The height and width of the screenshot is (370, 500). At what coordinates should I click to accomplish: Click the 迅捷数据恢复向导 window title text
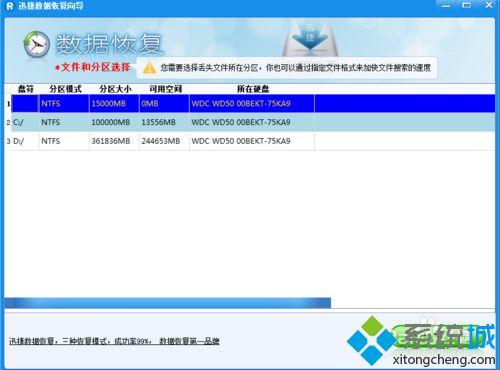coord(51,6)
